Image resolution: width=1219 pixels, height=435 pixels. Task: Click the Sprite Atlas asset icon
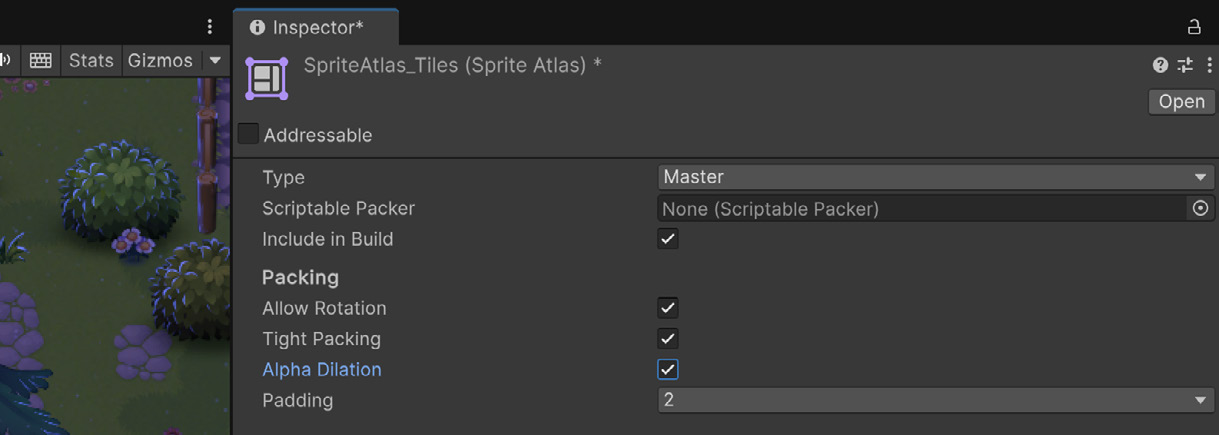pos(267,79)
